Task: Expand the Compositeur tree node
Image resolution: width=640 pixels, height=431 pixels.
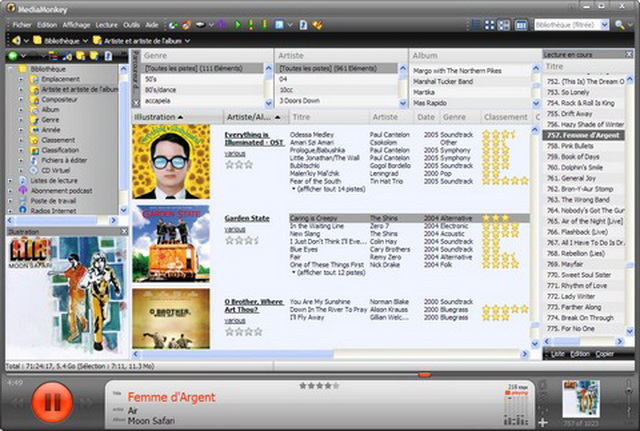Action: tap(21, 100)
